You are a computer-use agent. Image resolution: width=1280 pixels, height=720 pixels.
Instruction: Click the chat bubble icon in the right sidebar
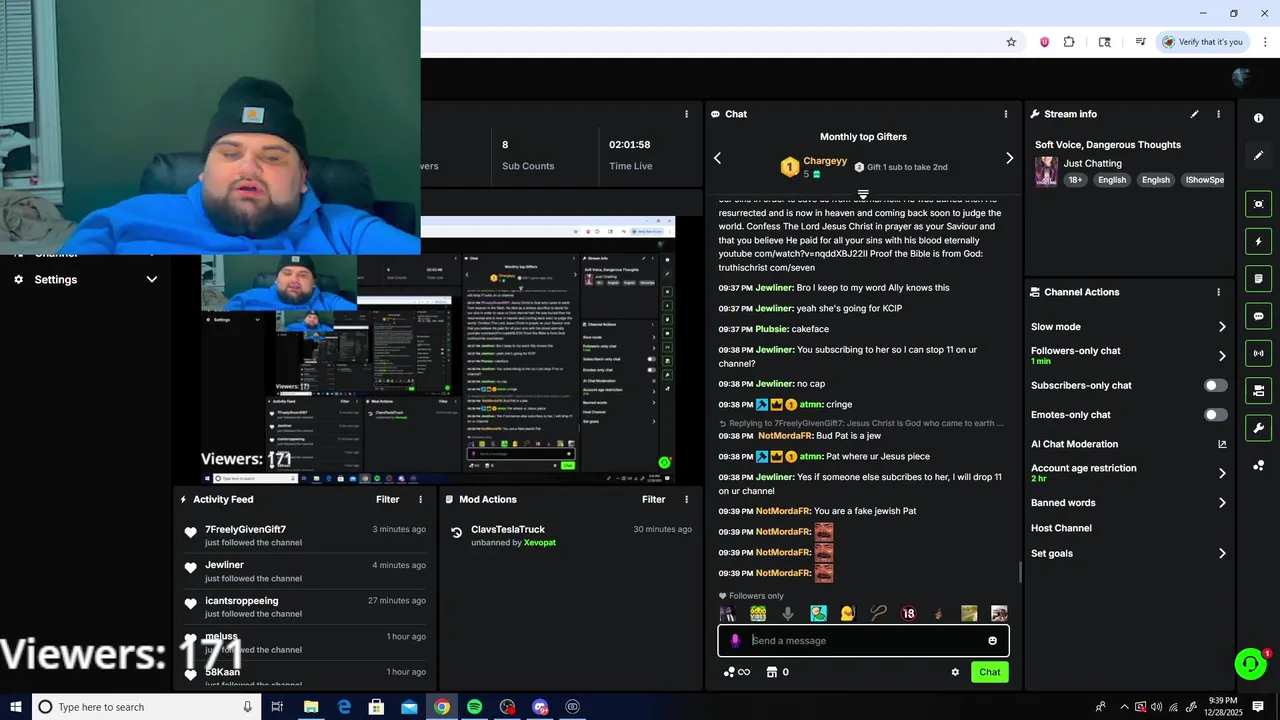[x=1258, y=316]
